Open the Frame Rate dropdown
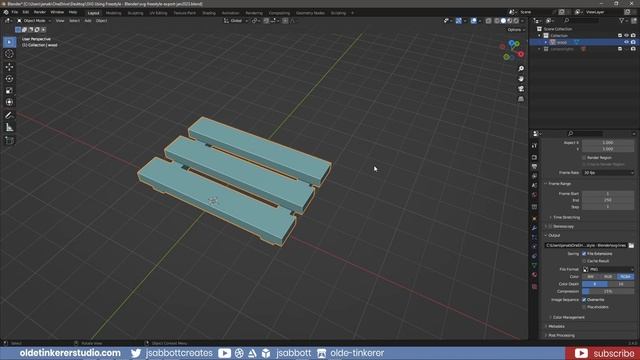This screenshot has height=360, width=640. pyautogui.click(x=608, y=173)
